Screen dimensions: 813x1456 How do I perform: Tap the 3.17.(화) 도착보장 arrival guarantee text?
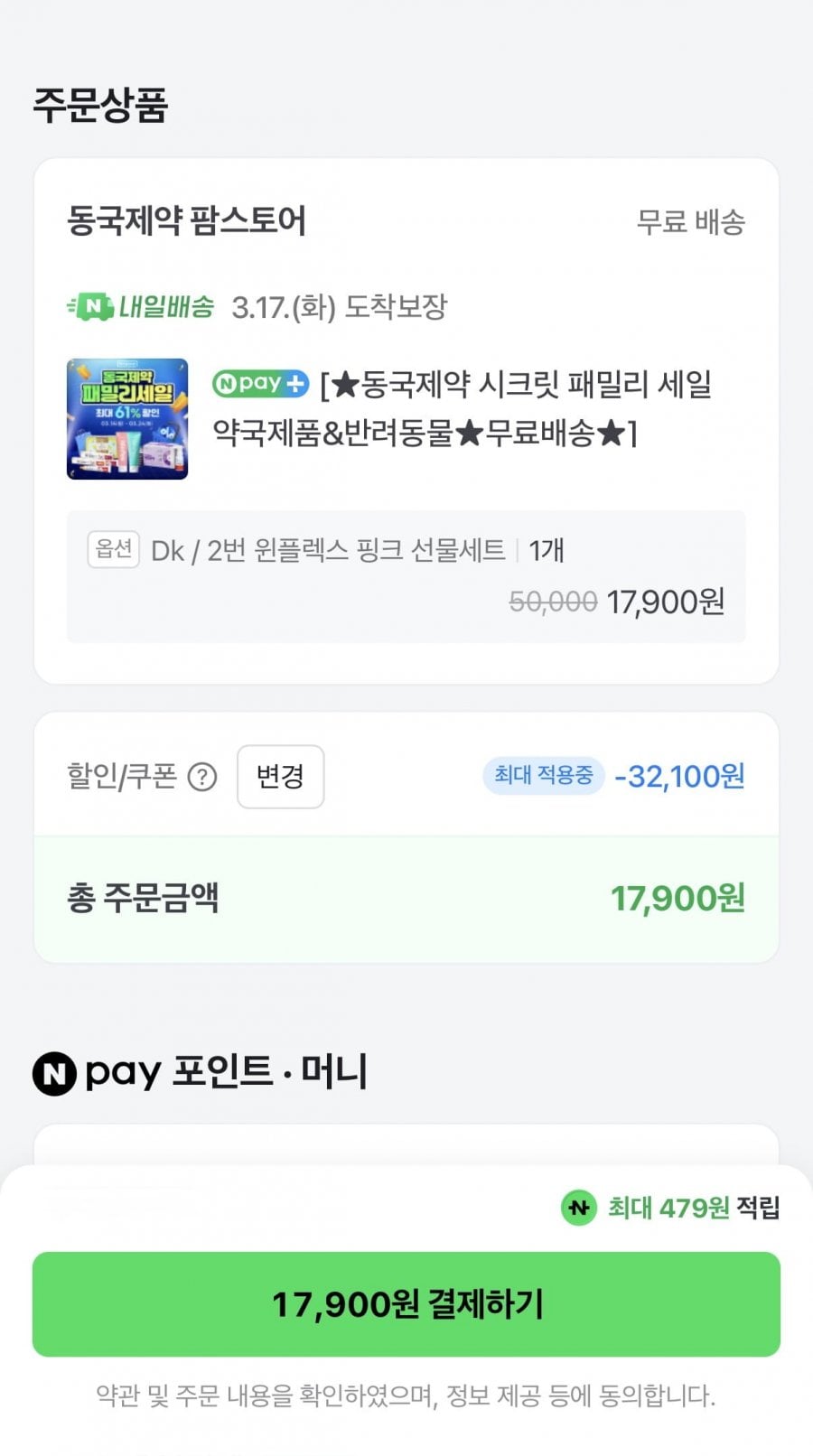[339, 307]
